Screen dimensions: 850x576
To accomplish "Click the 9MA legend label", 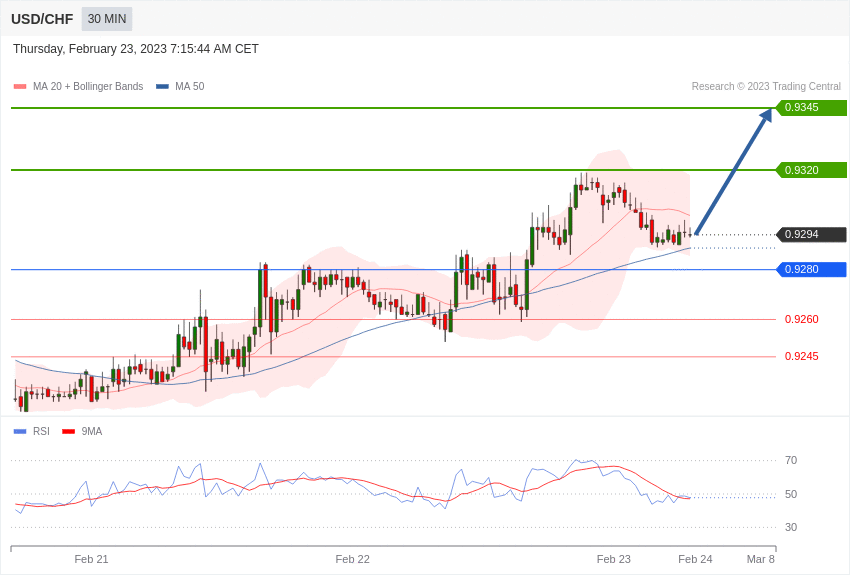I will click(92, 431).
